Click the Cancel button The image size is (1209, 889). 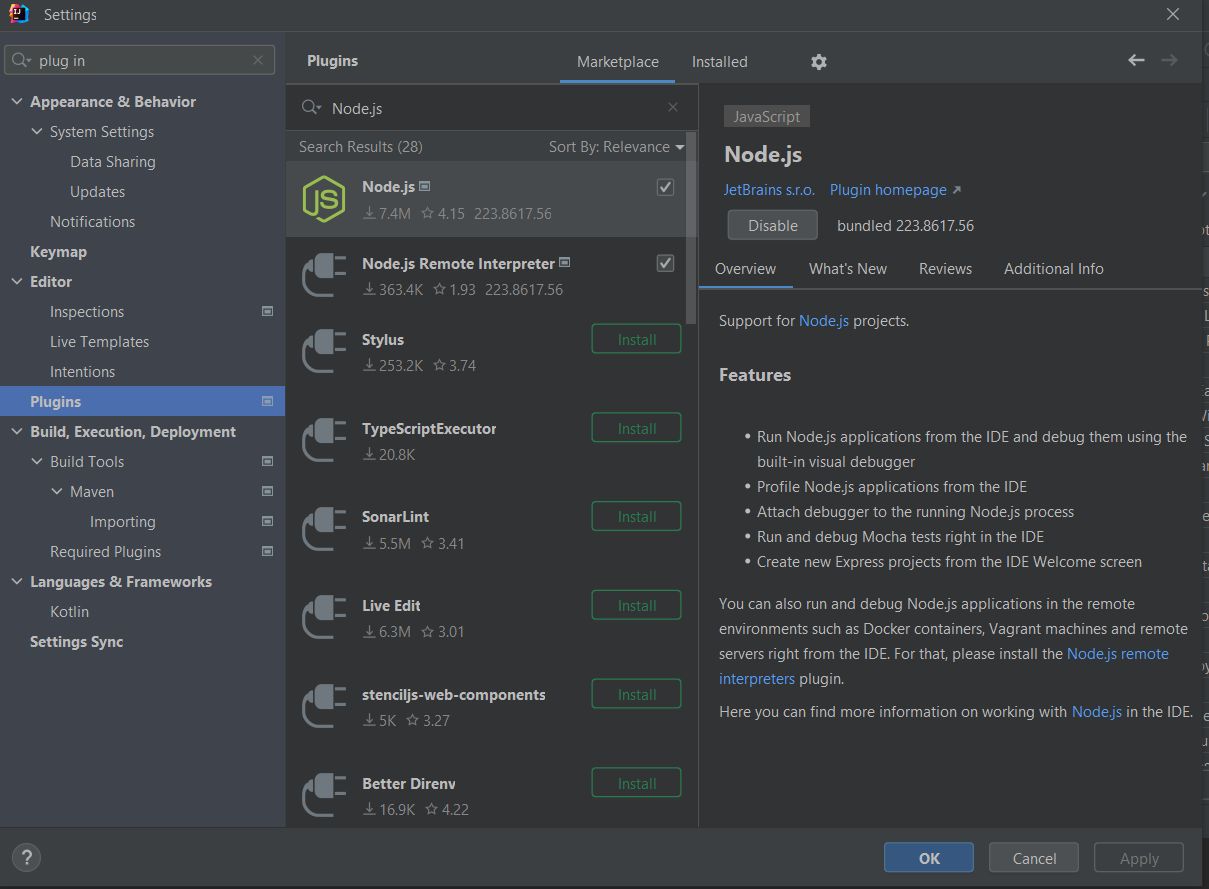pyautogui.click(x=1034, y=858)
